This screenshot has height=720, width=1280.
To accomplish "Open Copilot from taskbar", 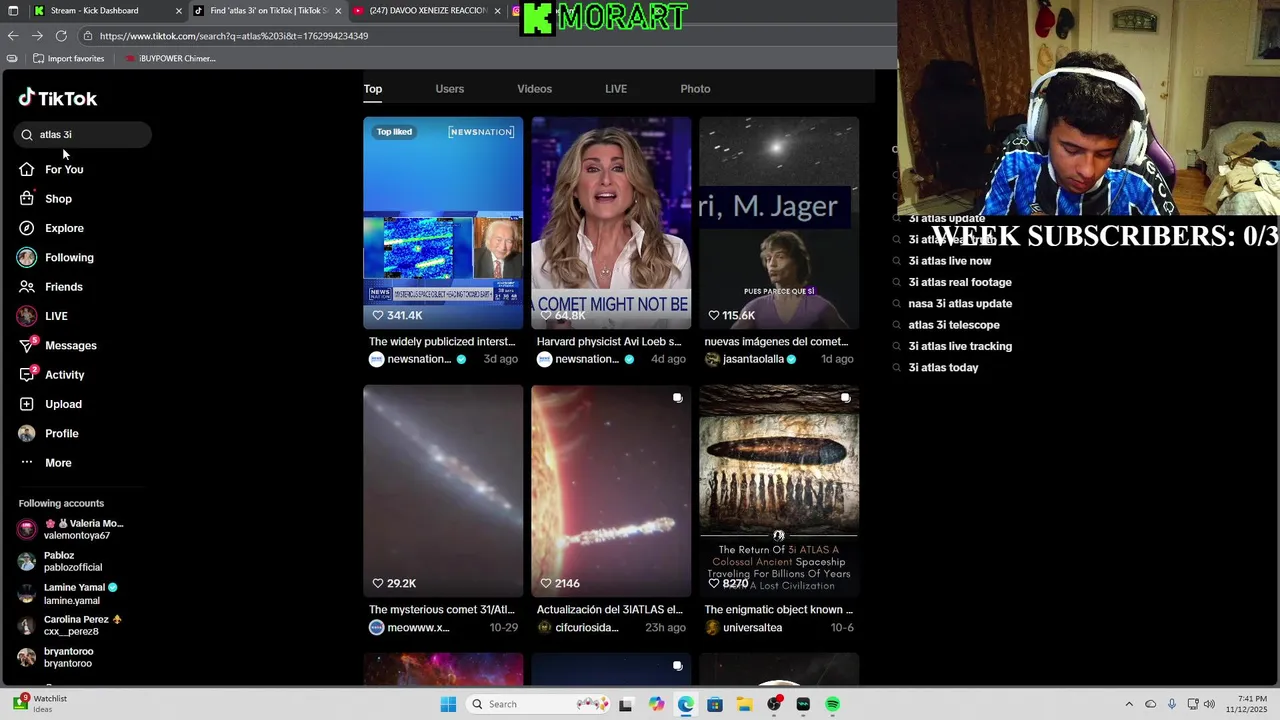I will pos(656,704).
